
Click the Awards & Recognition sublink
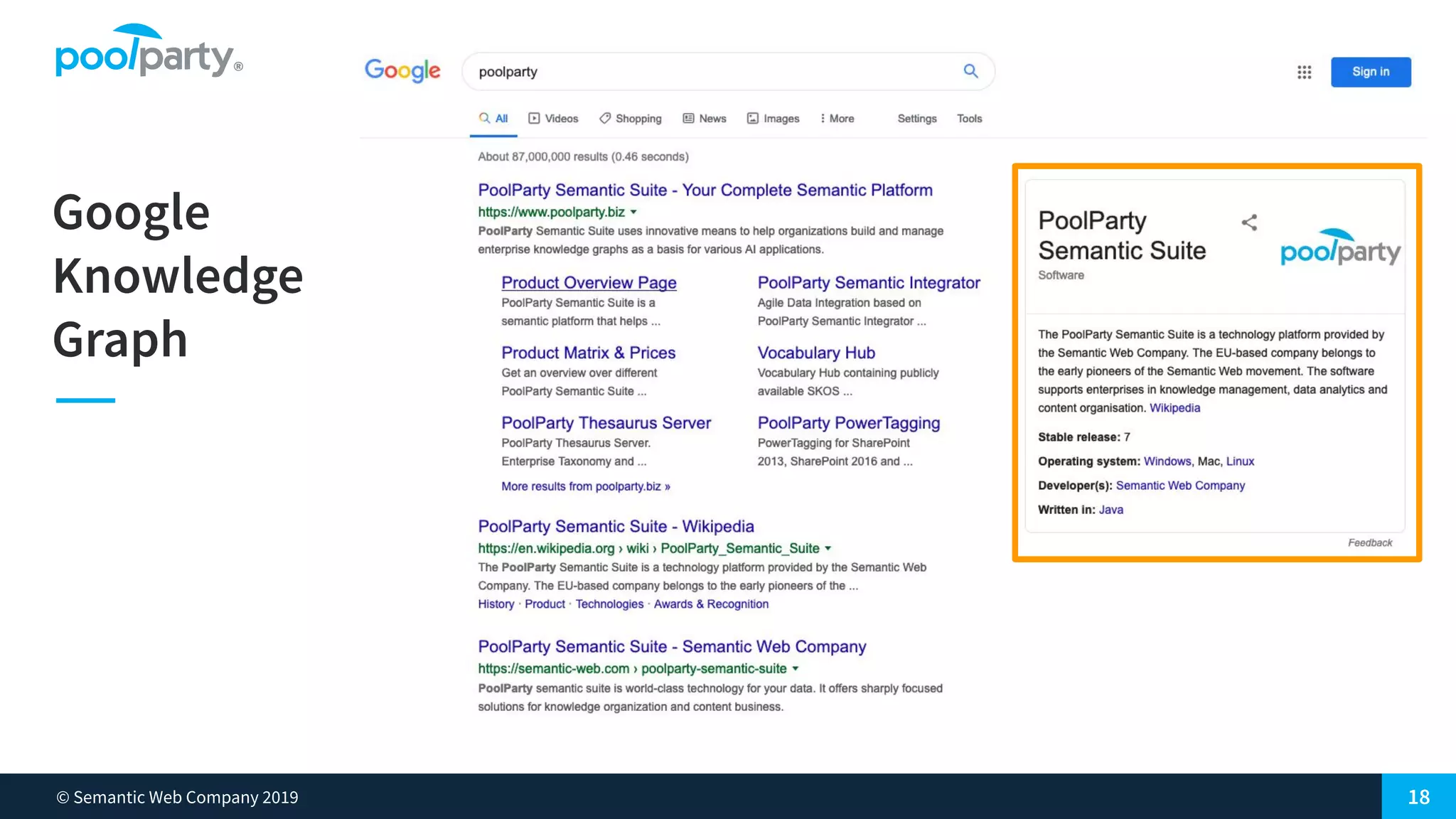tap(711, 604)
